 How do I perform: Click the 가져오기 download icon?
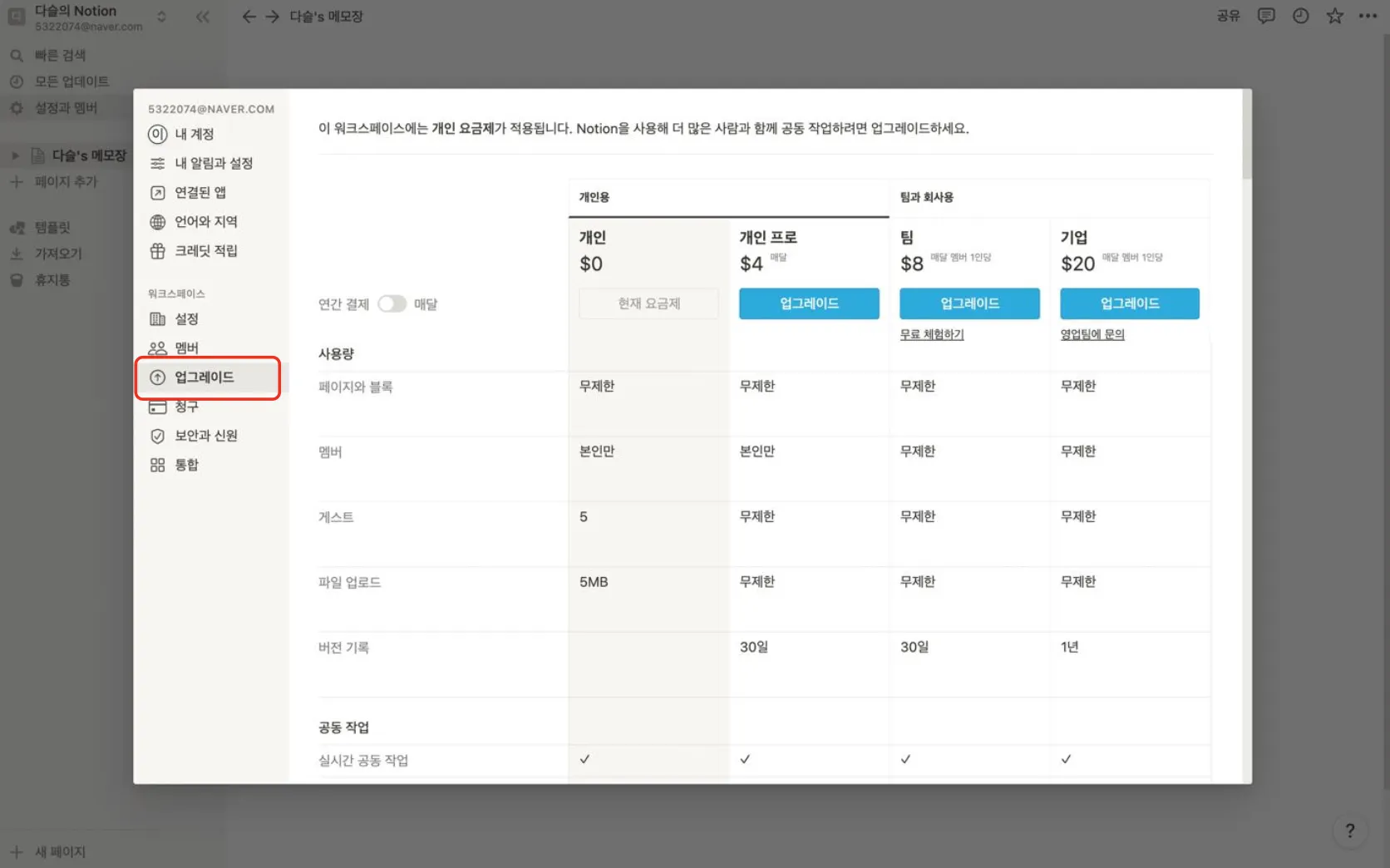click(17, 254)
